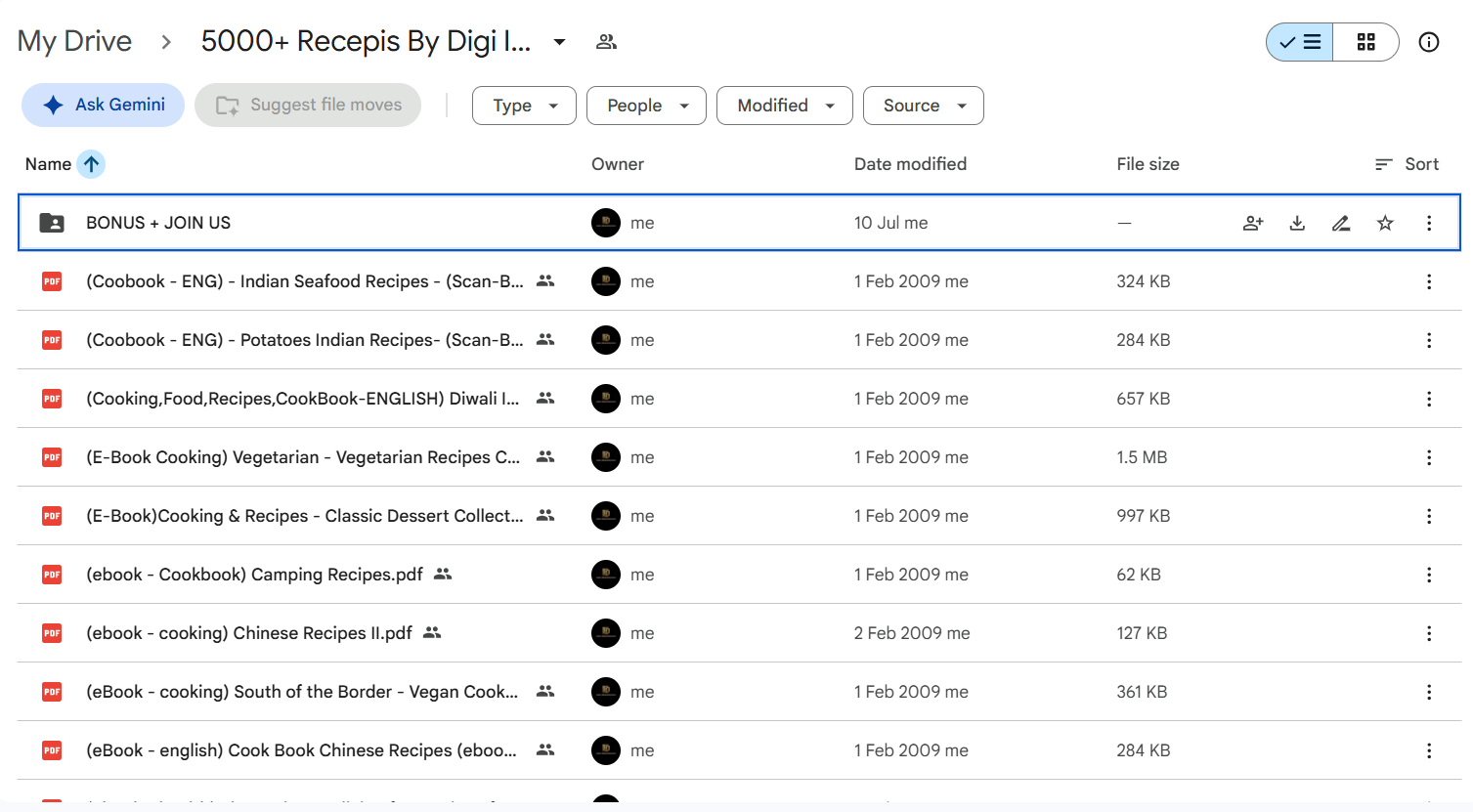Viewport: 1473px width, 812px height.
Task: Click Suggest file moves button
Action: click(x=308, y=105)
